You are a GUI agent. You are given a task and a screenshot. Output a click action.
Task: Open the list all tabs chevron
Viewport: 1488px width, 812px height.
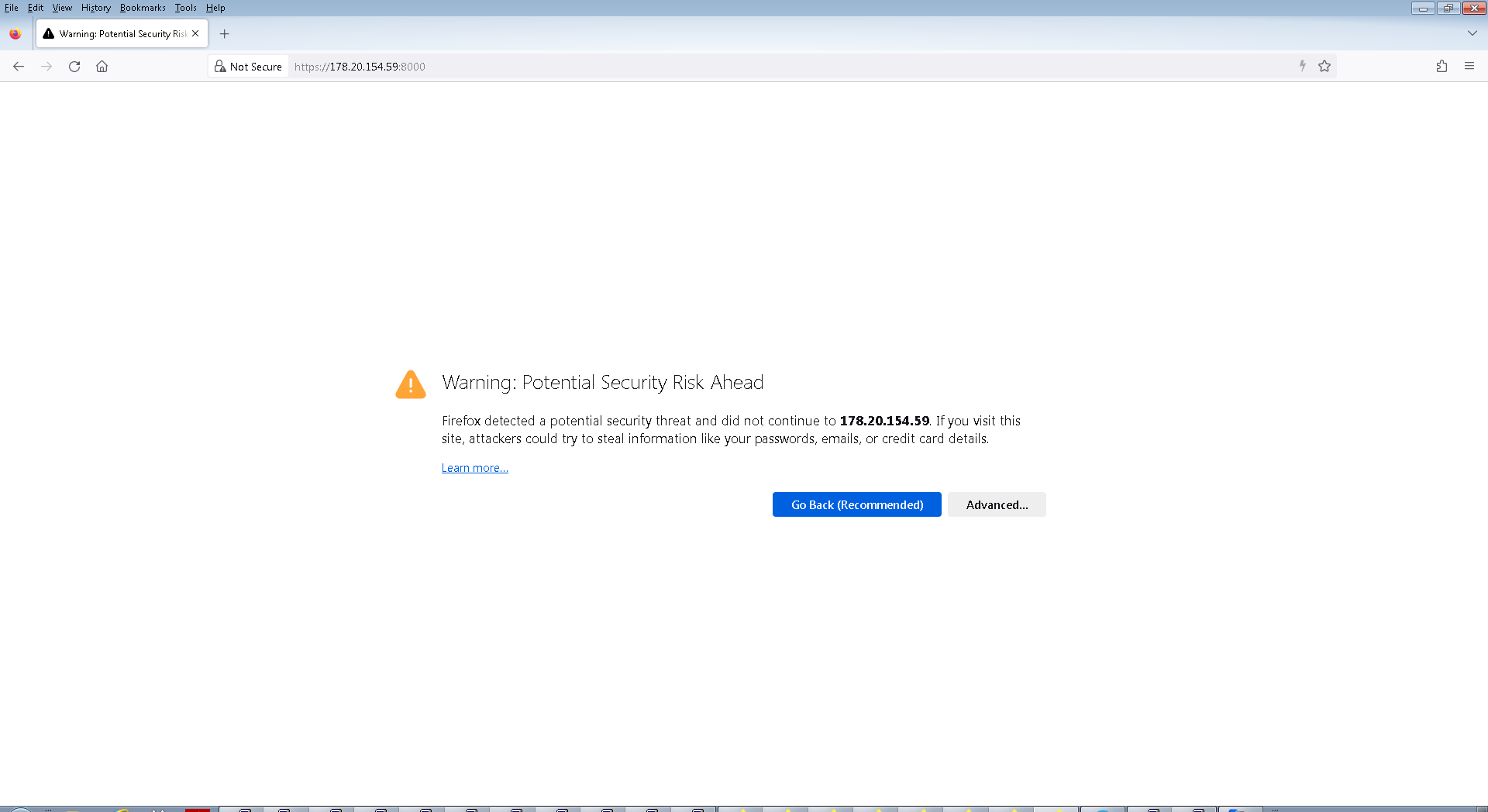[1472, 33]
